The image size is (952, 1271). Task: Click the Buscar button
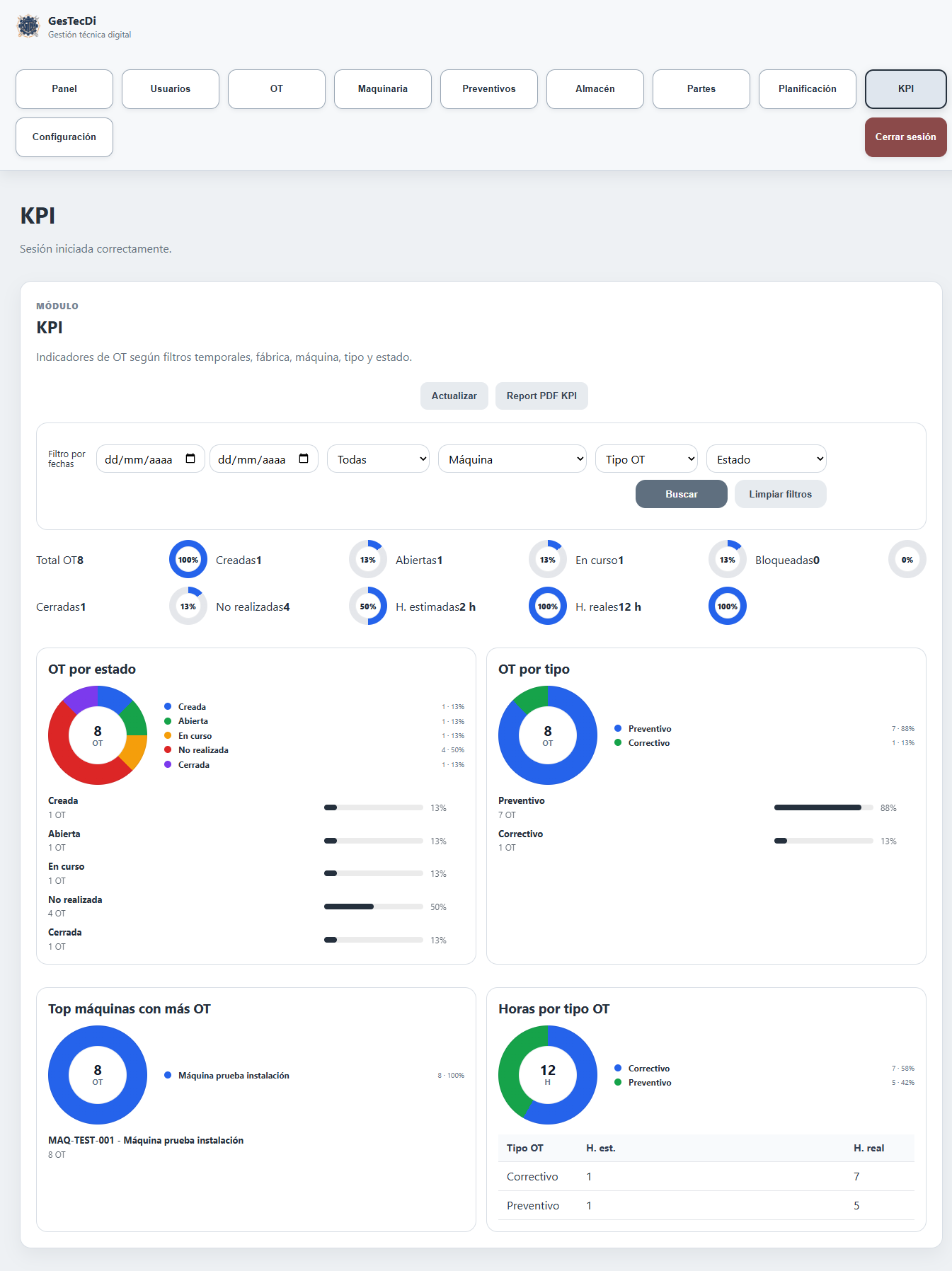pos(682,494)
